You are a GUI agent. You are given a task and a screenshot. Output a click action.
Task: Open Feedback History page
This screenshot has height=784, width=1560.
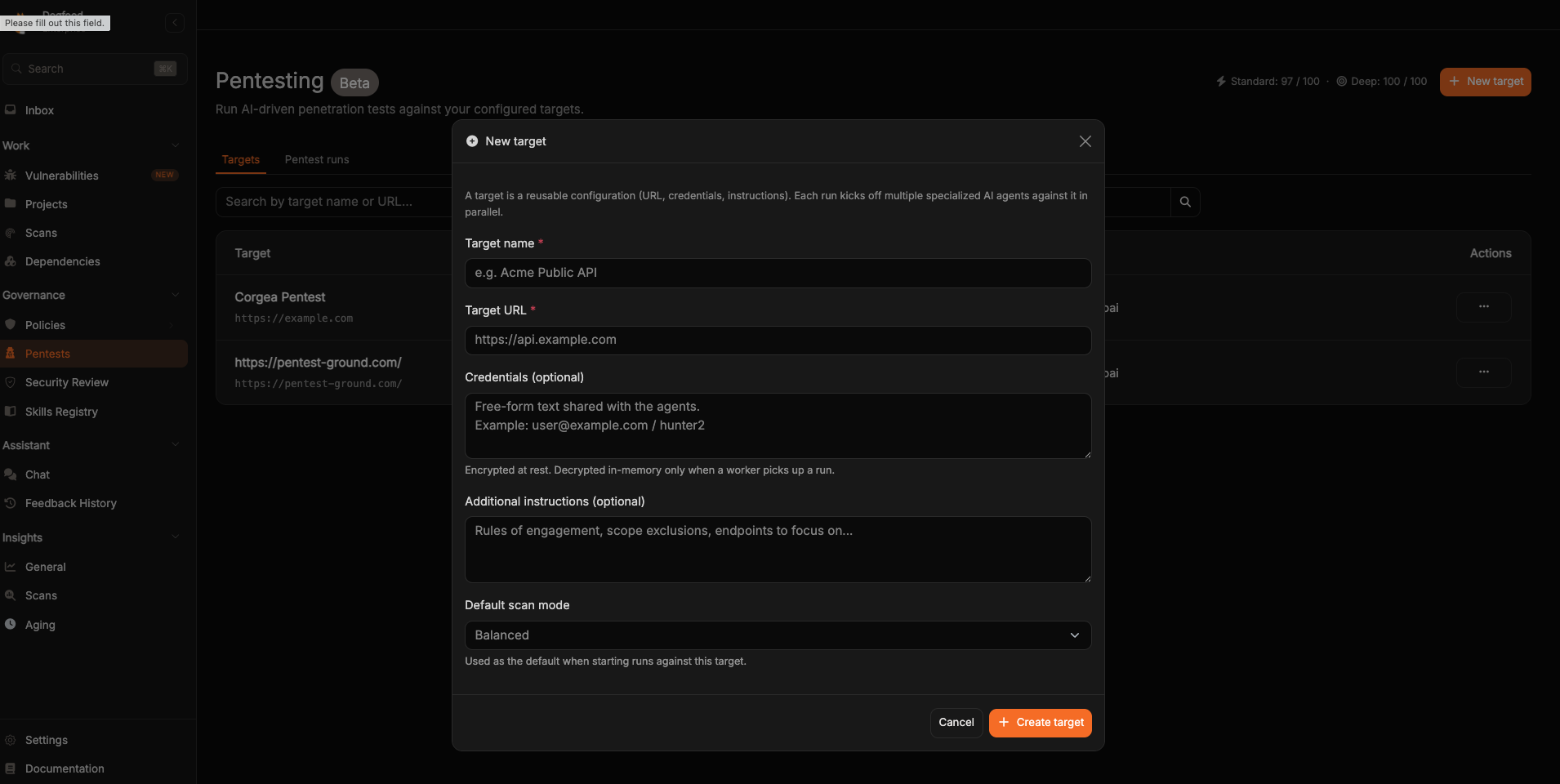tap(70, 503)
